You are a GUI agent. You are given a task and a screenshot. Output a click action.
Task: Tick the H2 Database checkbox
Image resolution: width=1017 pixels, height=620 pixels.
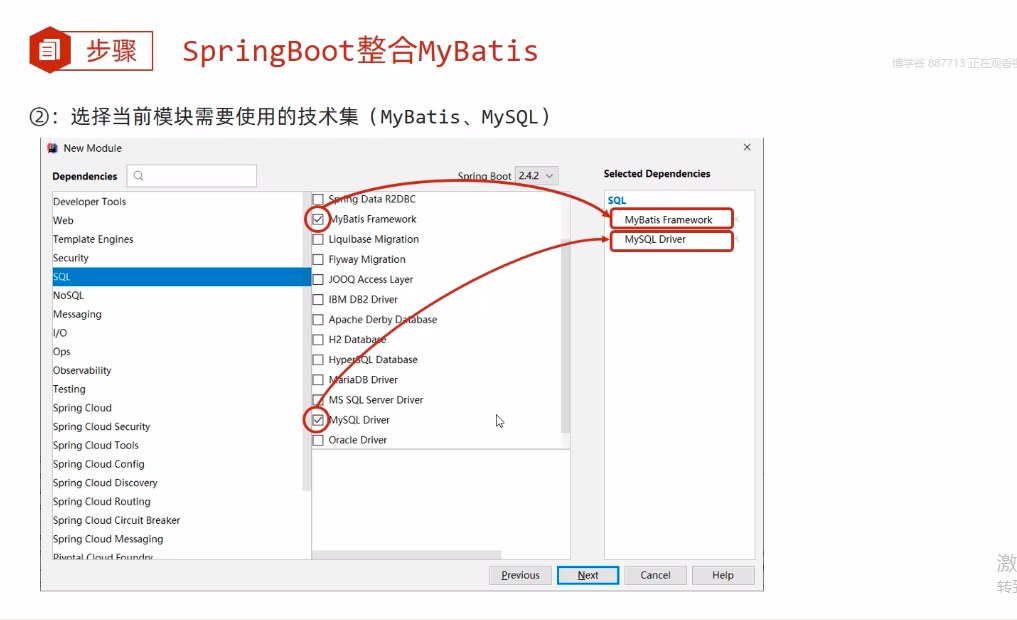click(x=318, y=340)
